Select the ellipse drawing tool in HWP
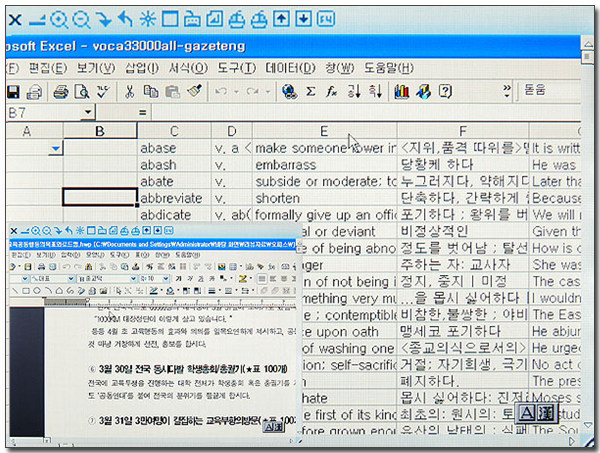 [x=37, y=291]
